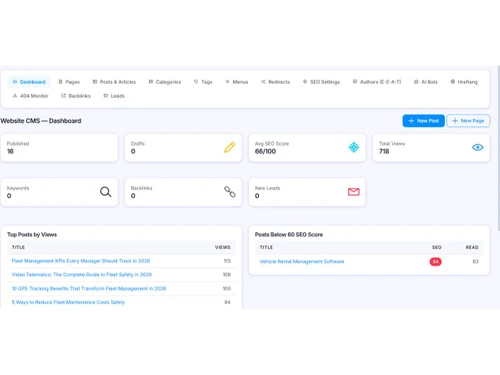Screen dimensions: 500x375
Task: Select the Hreflang tab
Action: [464, 82]
